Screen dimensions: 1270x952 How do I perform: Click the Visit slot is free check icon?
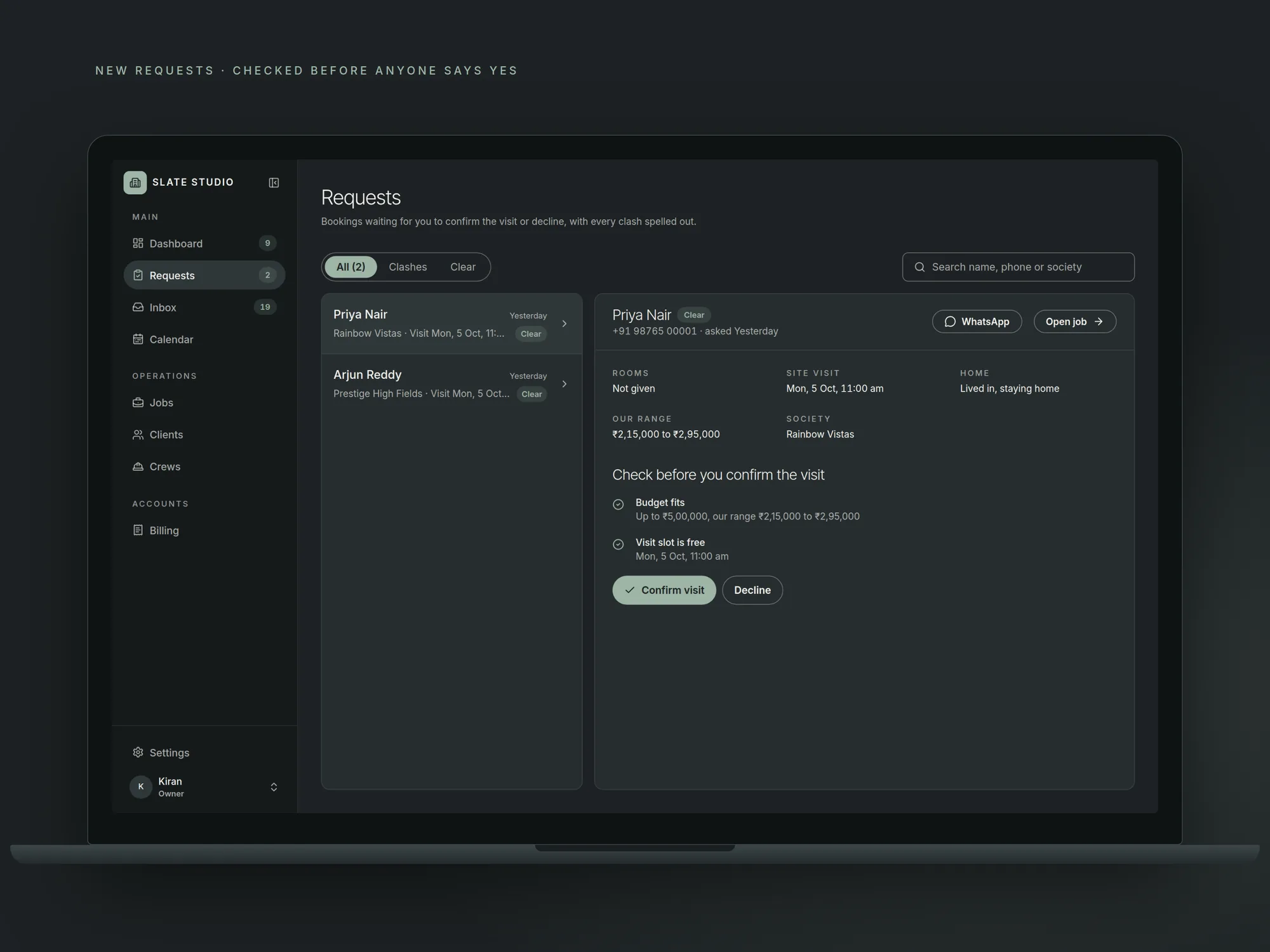(618, 545)
